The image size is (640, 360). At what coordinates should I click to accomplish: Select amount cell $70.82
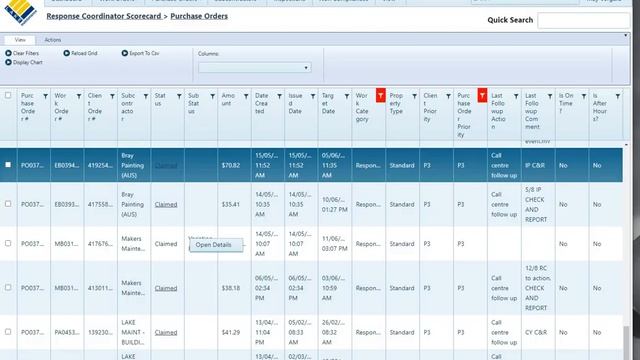tap(234, 165)
